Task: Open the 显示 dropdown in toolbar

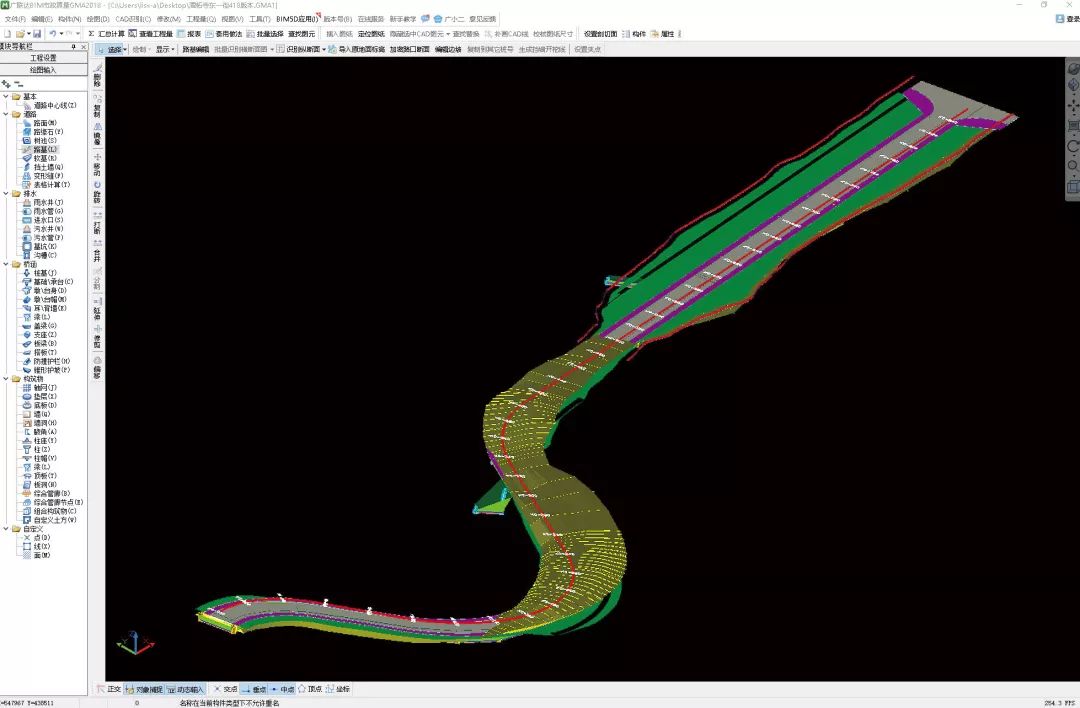Action: pos(165,48)
